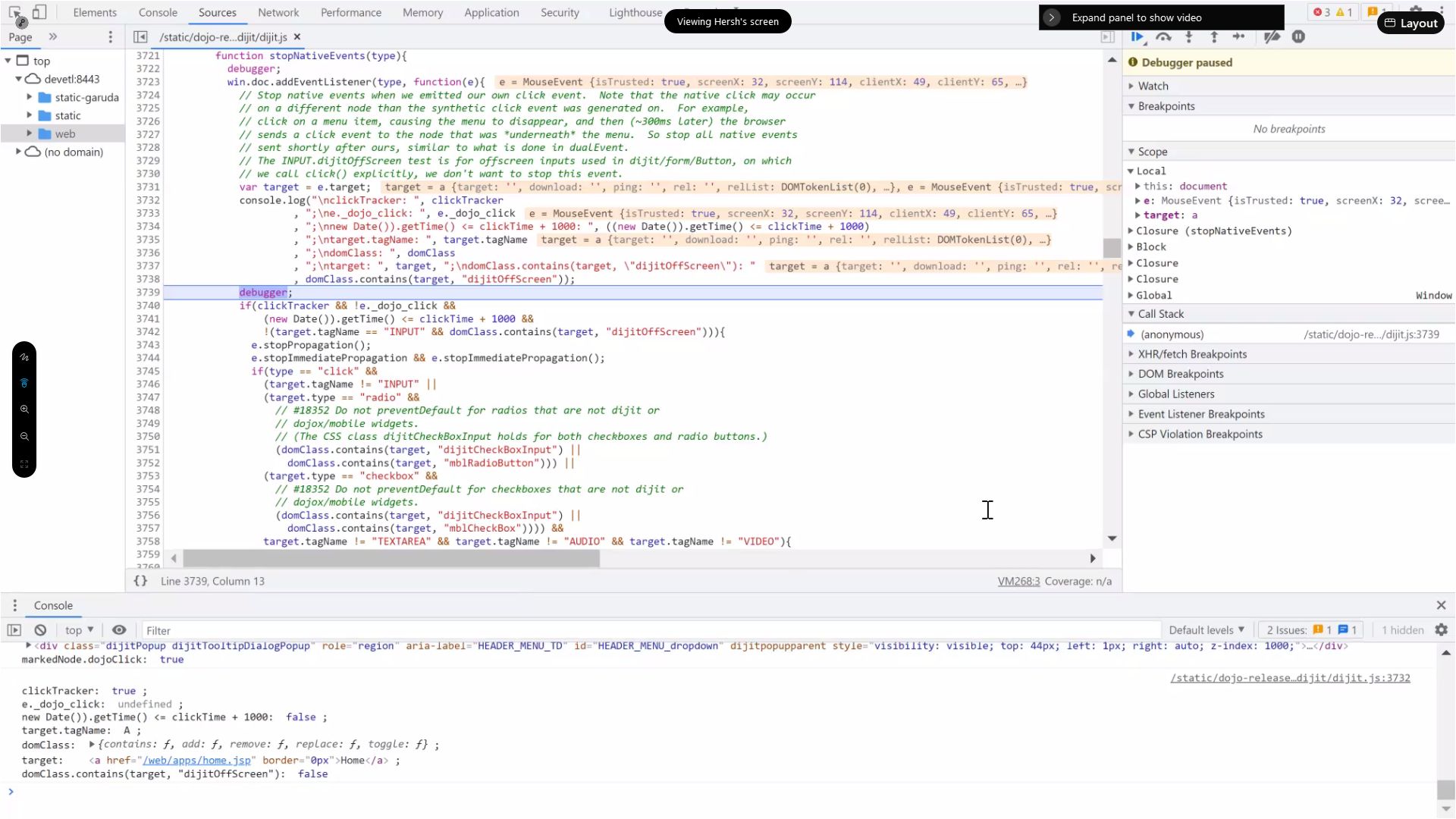
Task: Toggle pause on exceptions button
Action: [x=1298, y=37]
